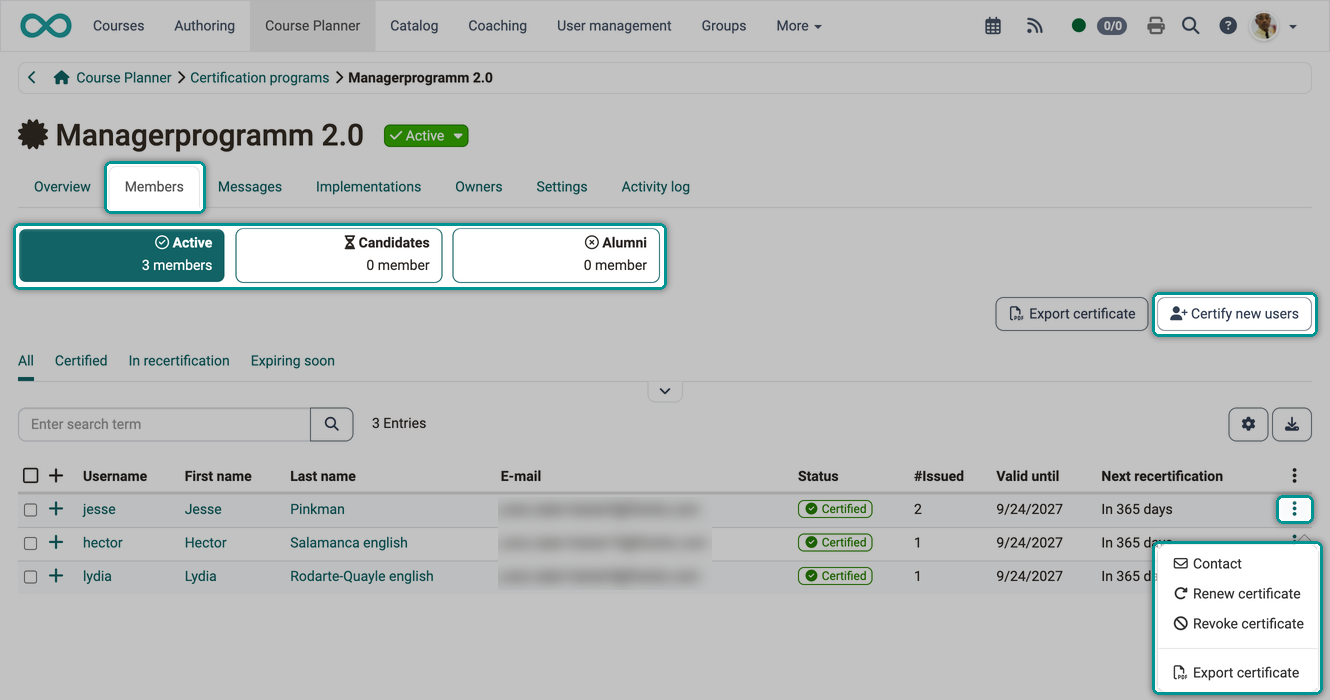Toggle the select-all checkbox in header
Image resolution: width=1330 pixels, height=700 pixels.
[30, 476]
